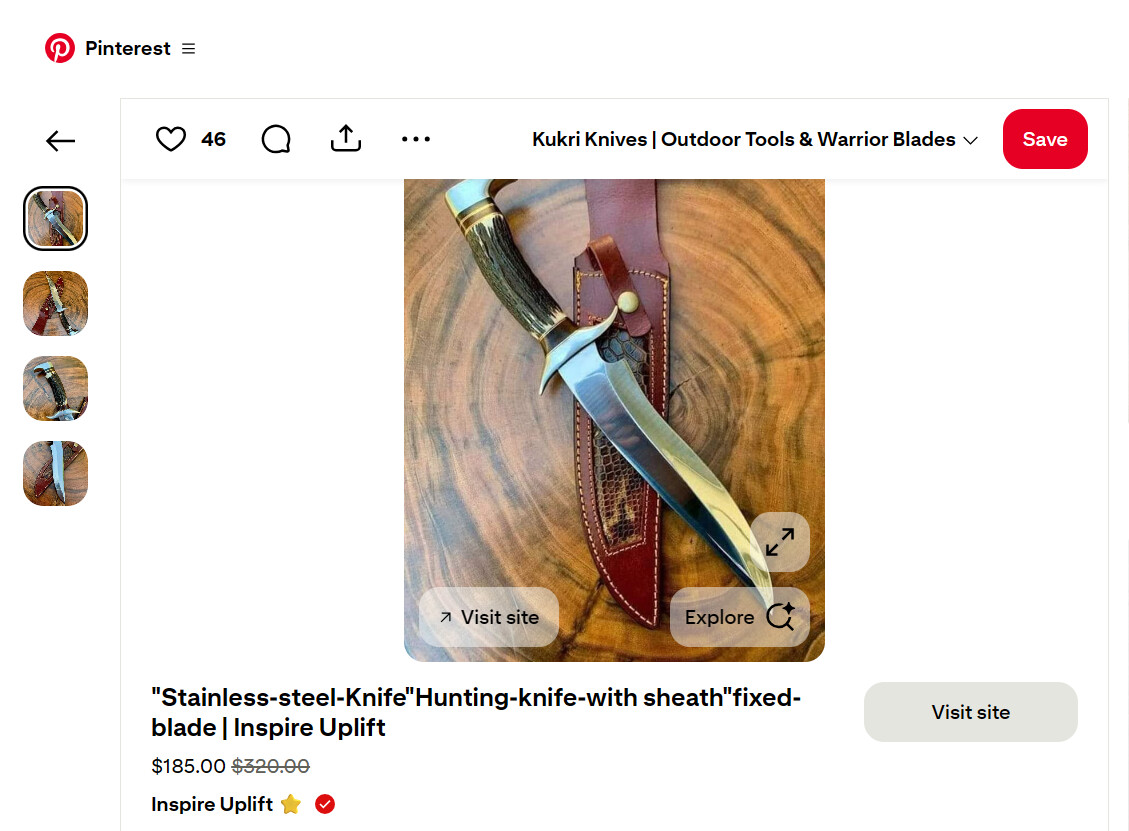The height and width of the screenshot is (831, 1129).
Task: Open the Inspire Uplift seller profile
Action: tap(212, 804)
